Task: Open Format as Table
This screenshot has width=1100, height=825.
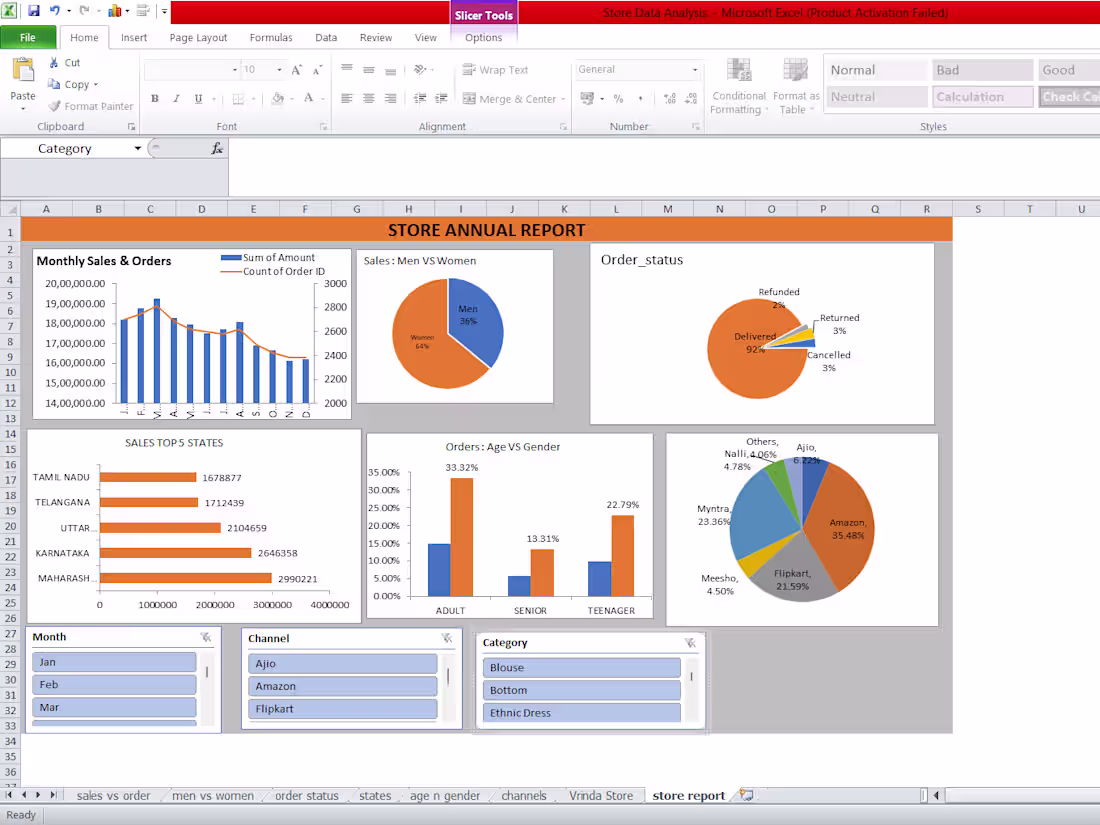Action: click(796, 86)
